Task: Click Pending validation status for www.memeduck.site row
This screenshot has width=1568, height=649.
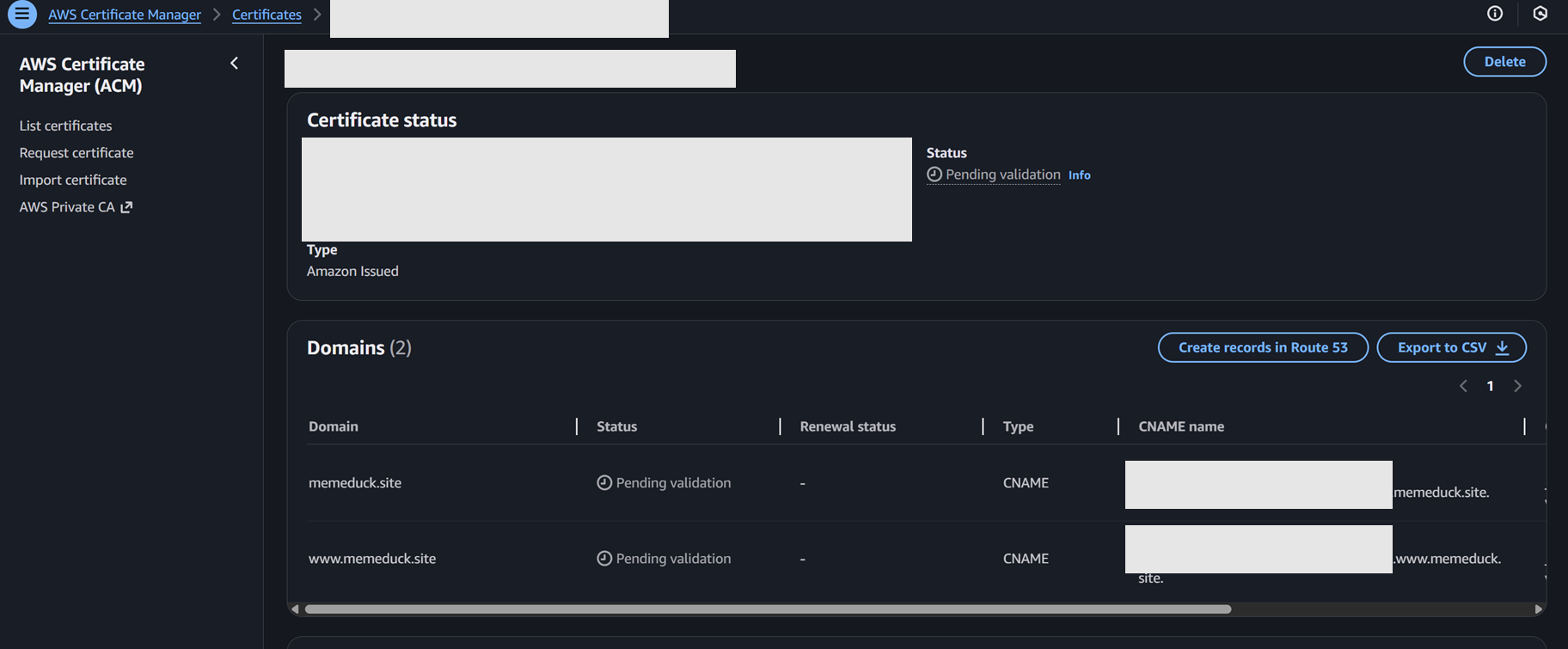Action: point(664,559)
